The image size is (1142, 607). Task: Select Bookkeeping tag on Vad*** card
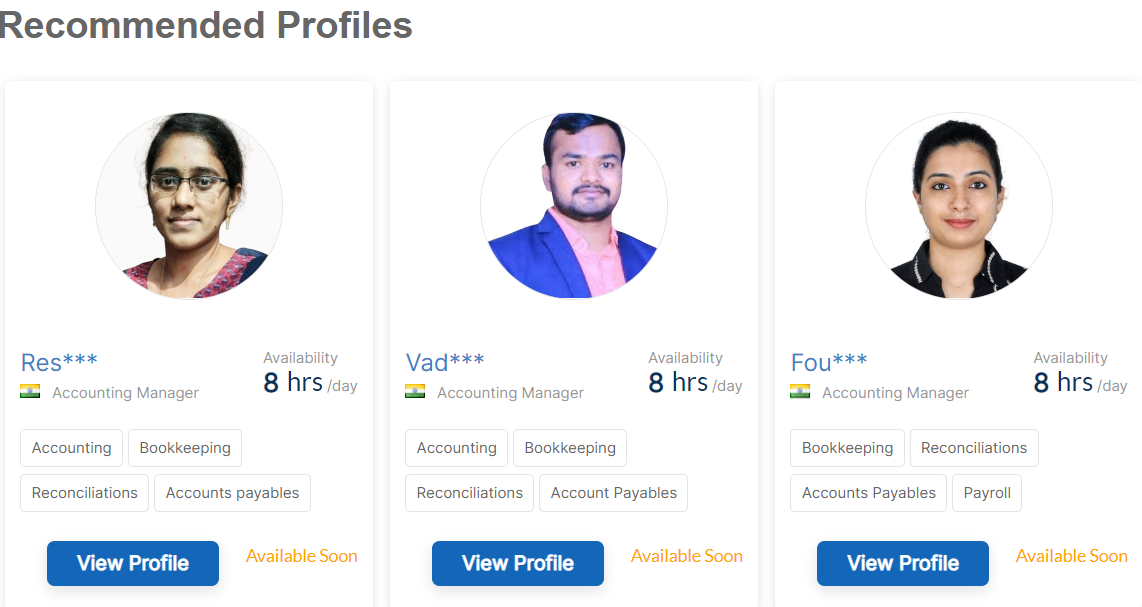570,448
